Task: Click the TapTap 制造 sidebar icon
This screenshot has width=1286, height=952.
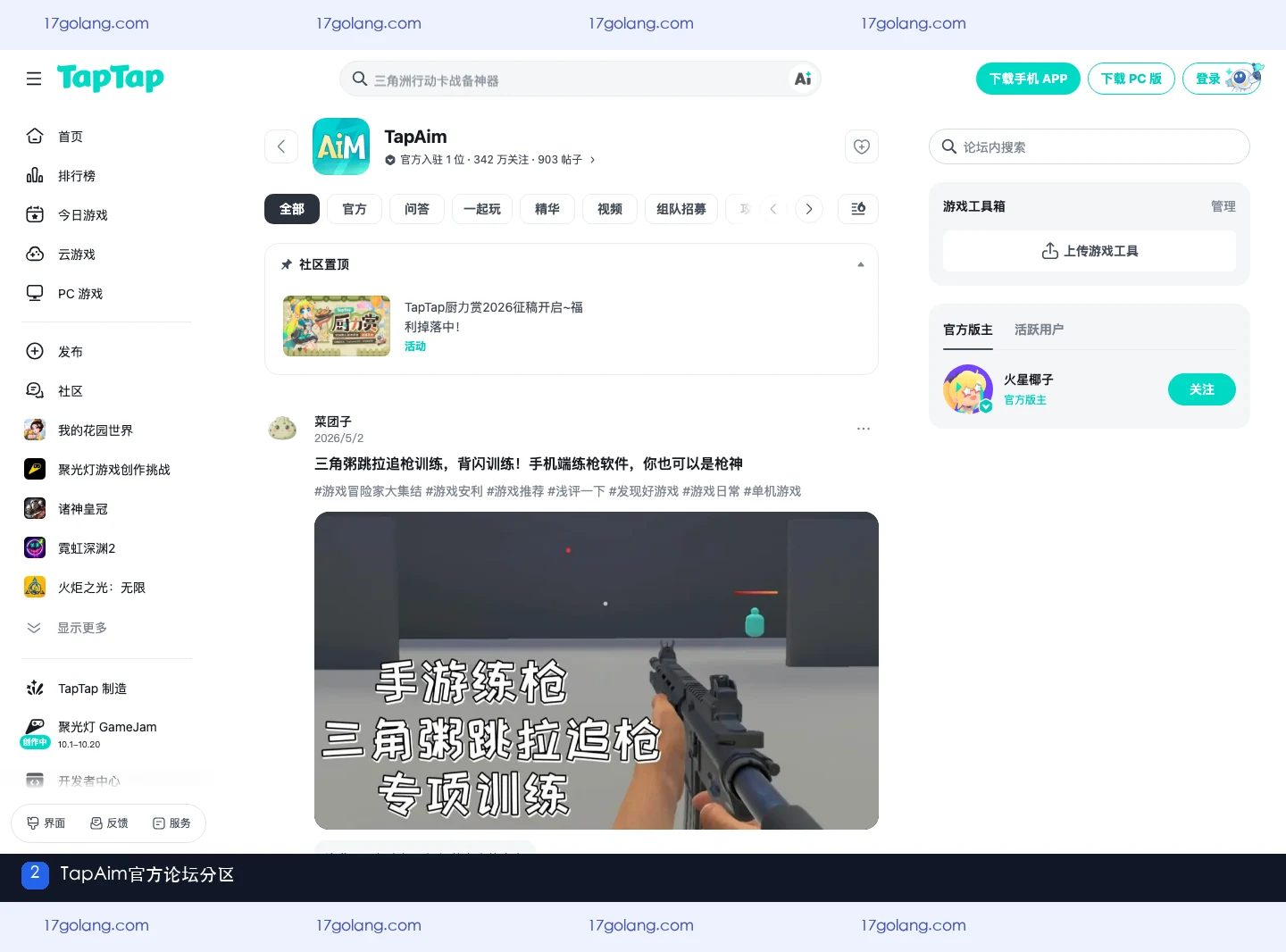Action: pyautogui.click(x=35, y=688)
